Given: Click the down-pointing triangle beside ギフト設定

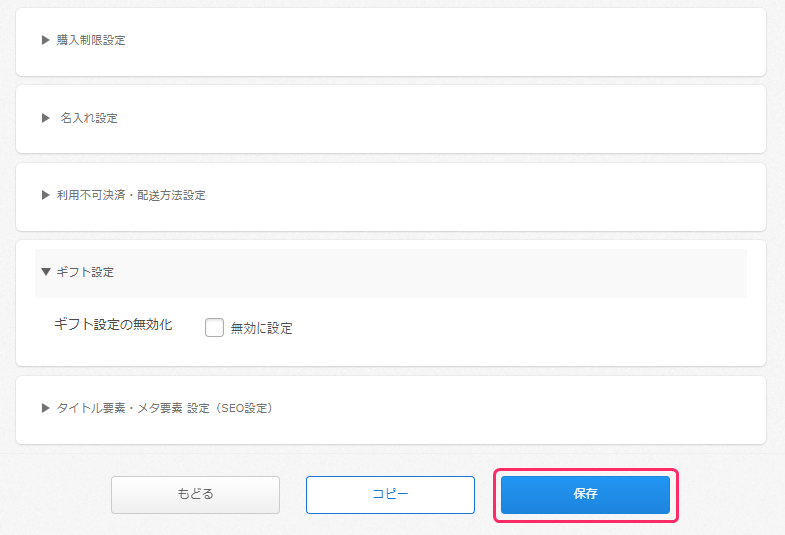Looking at the screenshot, I should coord(45,272).
